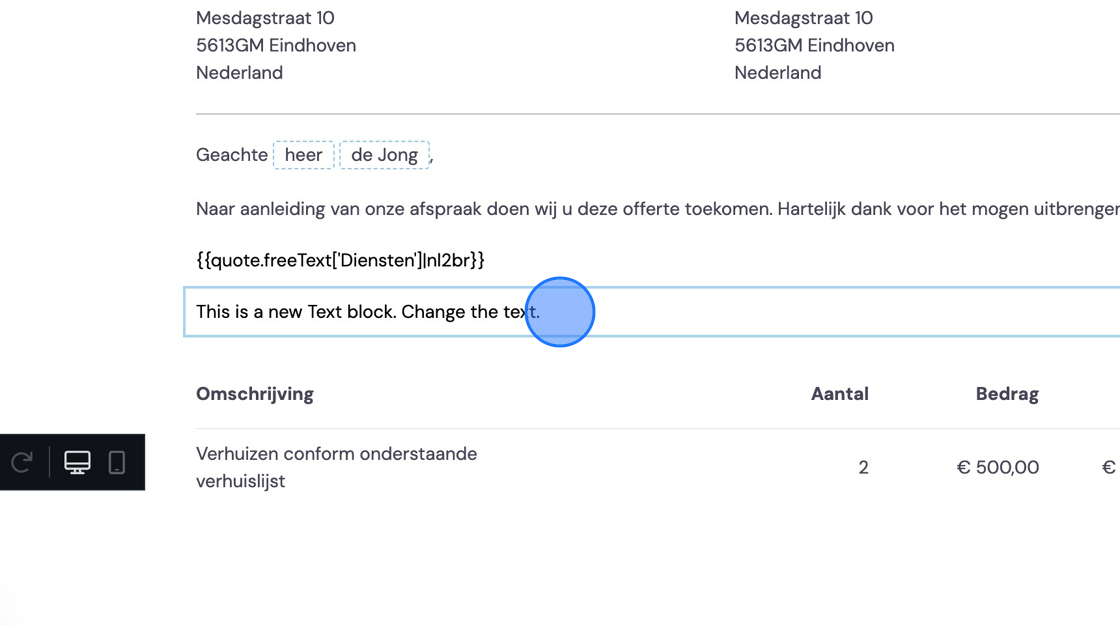
Task: Click the 'Naar aanleiding van onze afspraak' paragraph
Action: [x=658, y=209]
